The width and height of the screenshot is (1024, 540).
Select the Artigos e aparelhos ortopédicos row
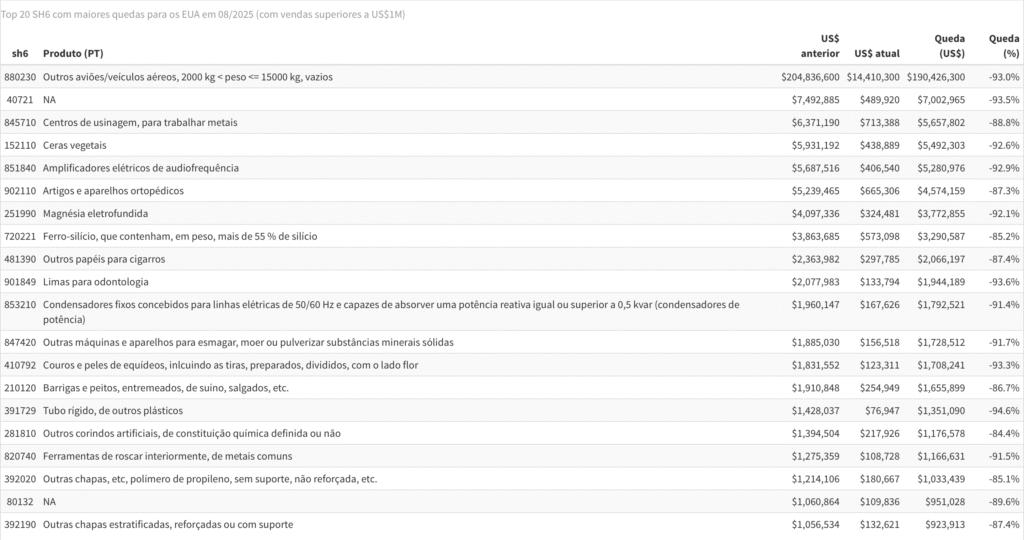coord(512,191)
